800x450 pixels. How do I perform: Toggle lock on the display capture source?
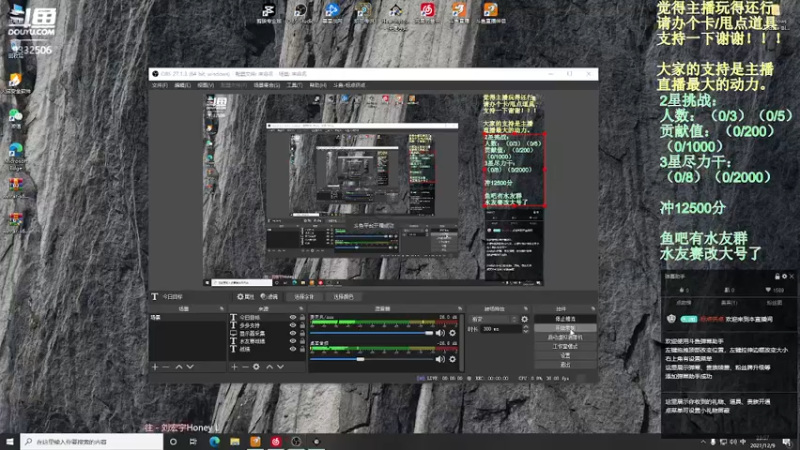(x=302, y=333)
